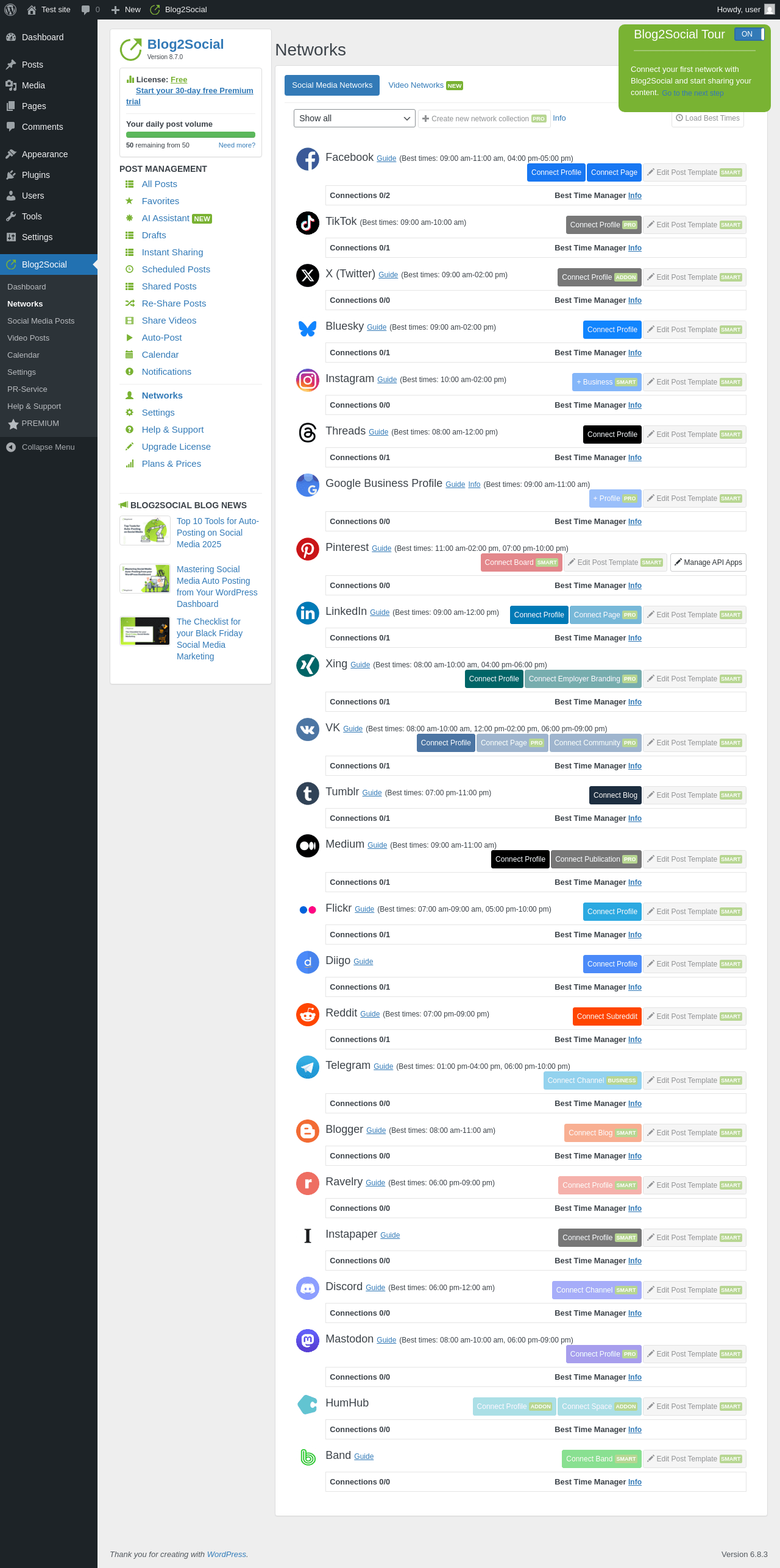Click the Threads logo icon
Viewport: 780px width, 1568px height.
point(308,433)
